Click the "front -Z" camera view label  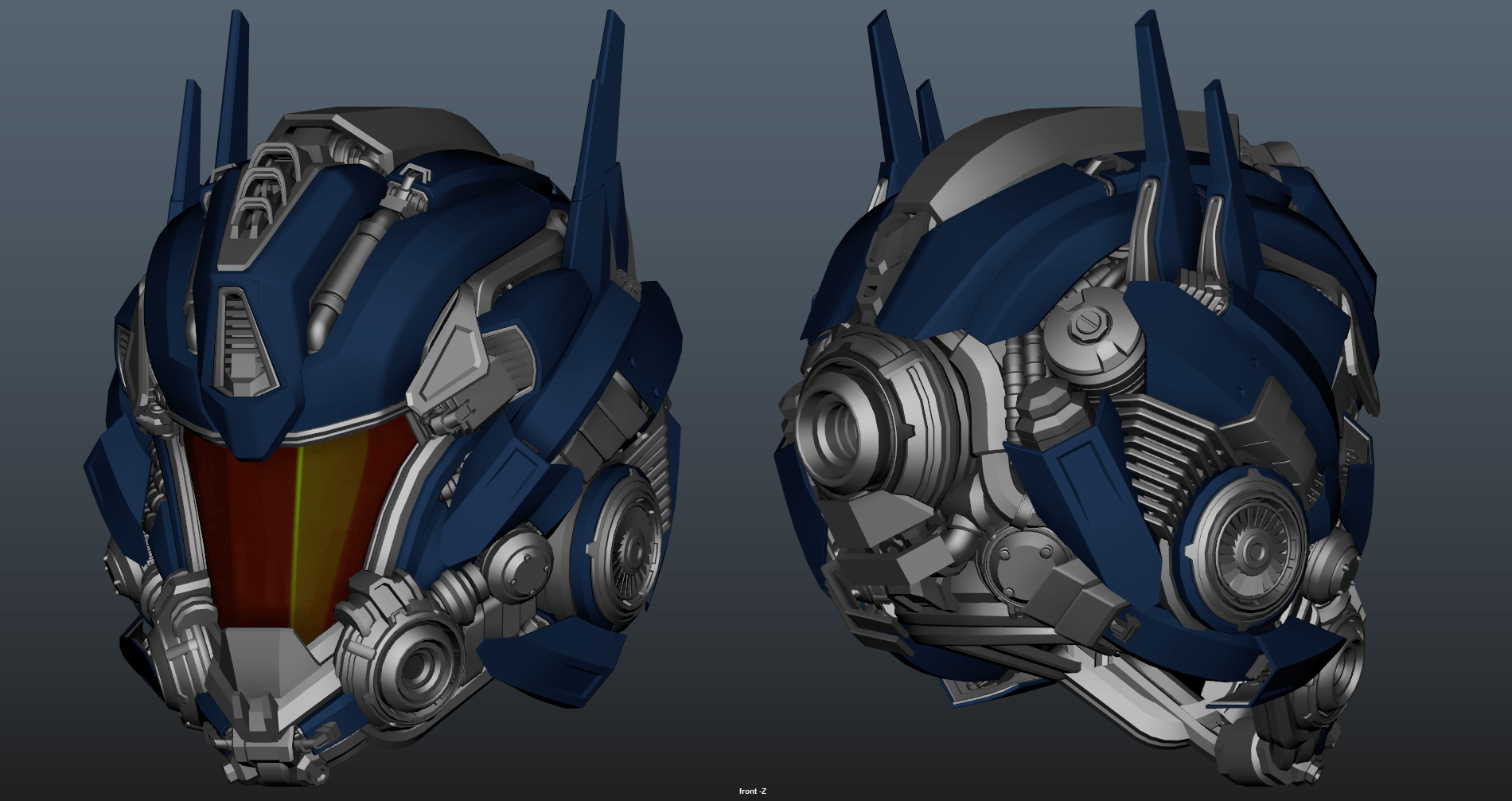[x=752, y=791]
